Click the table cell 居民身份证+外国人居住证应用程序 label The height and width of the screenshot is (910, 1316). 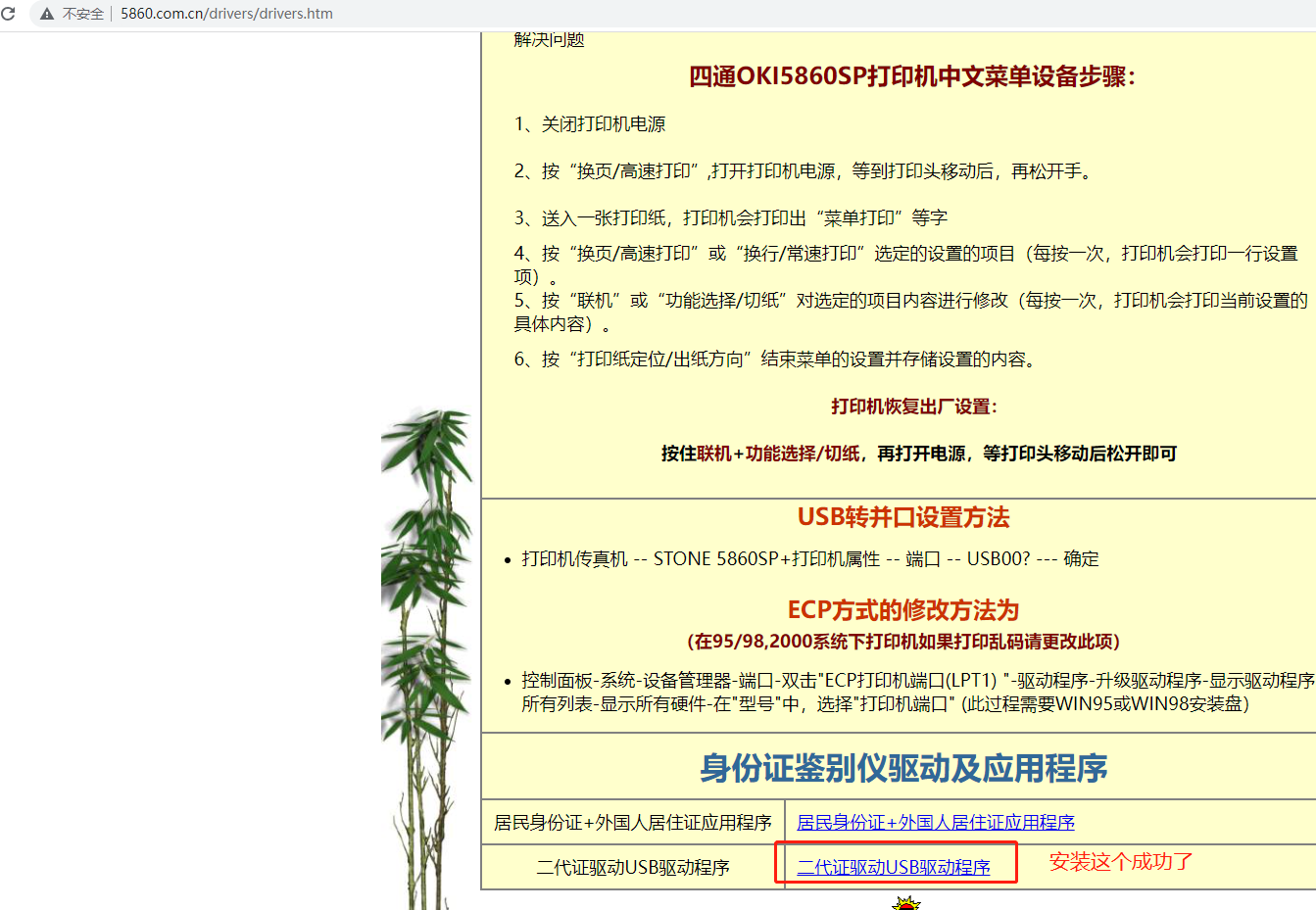pyautogui.click(x=633, y=823)
